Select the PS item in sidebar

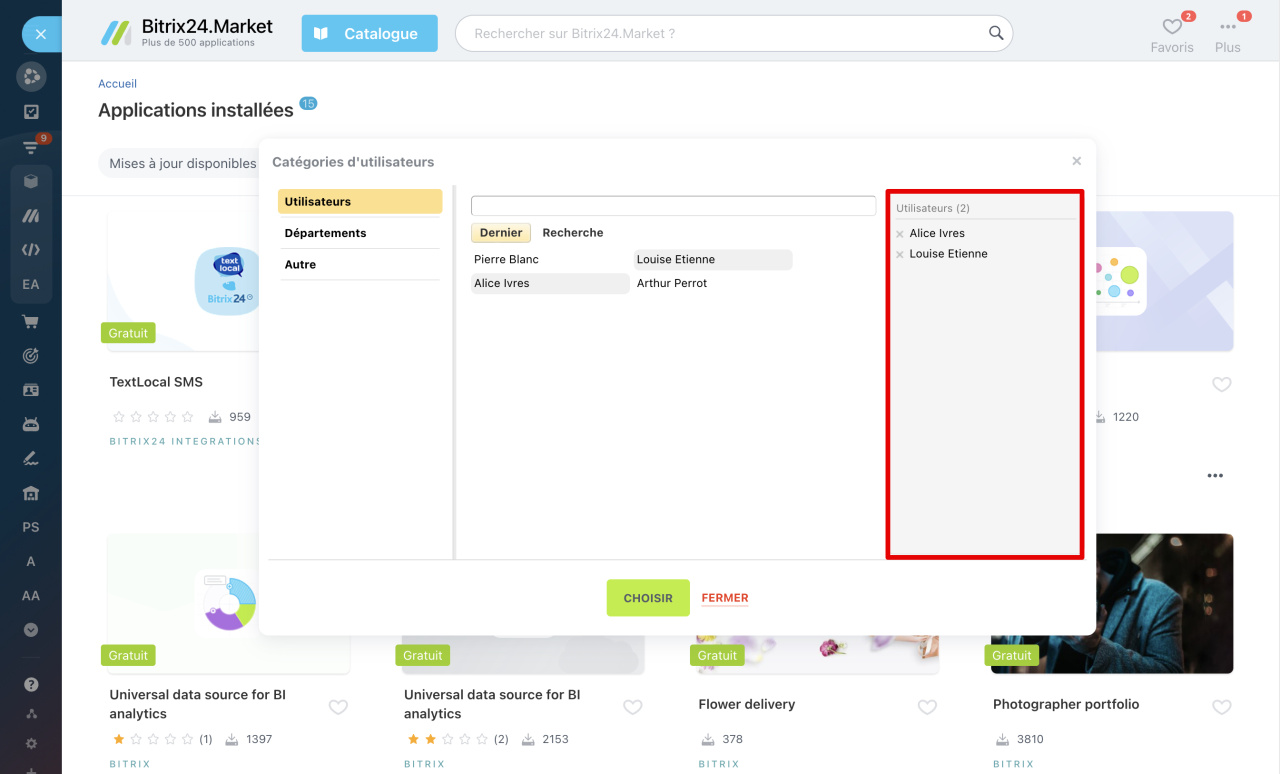pos(31,527)
